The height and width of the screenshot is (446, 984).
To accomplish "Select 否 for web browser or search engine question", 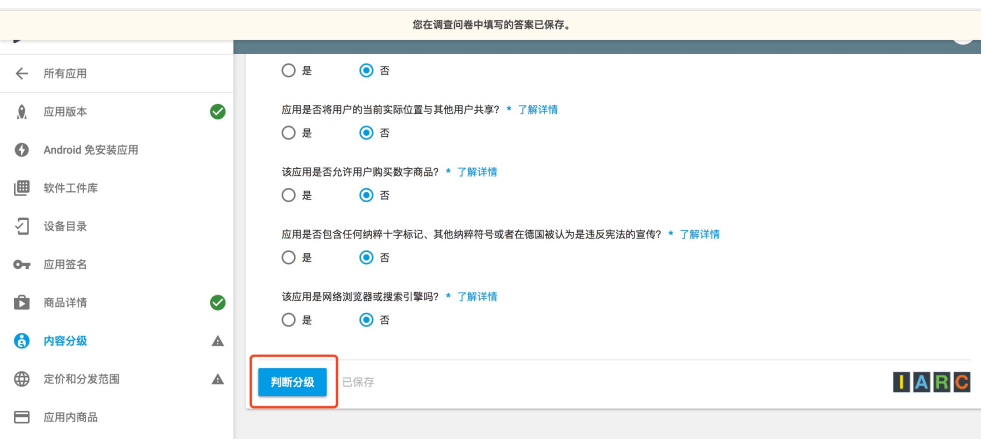I will (366, 320).
